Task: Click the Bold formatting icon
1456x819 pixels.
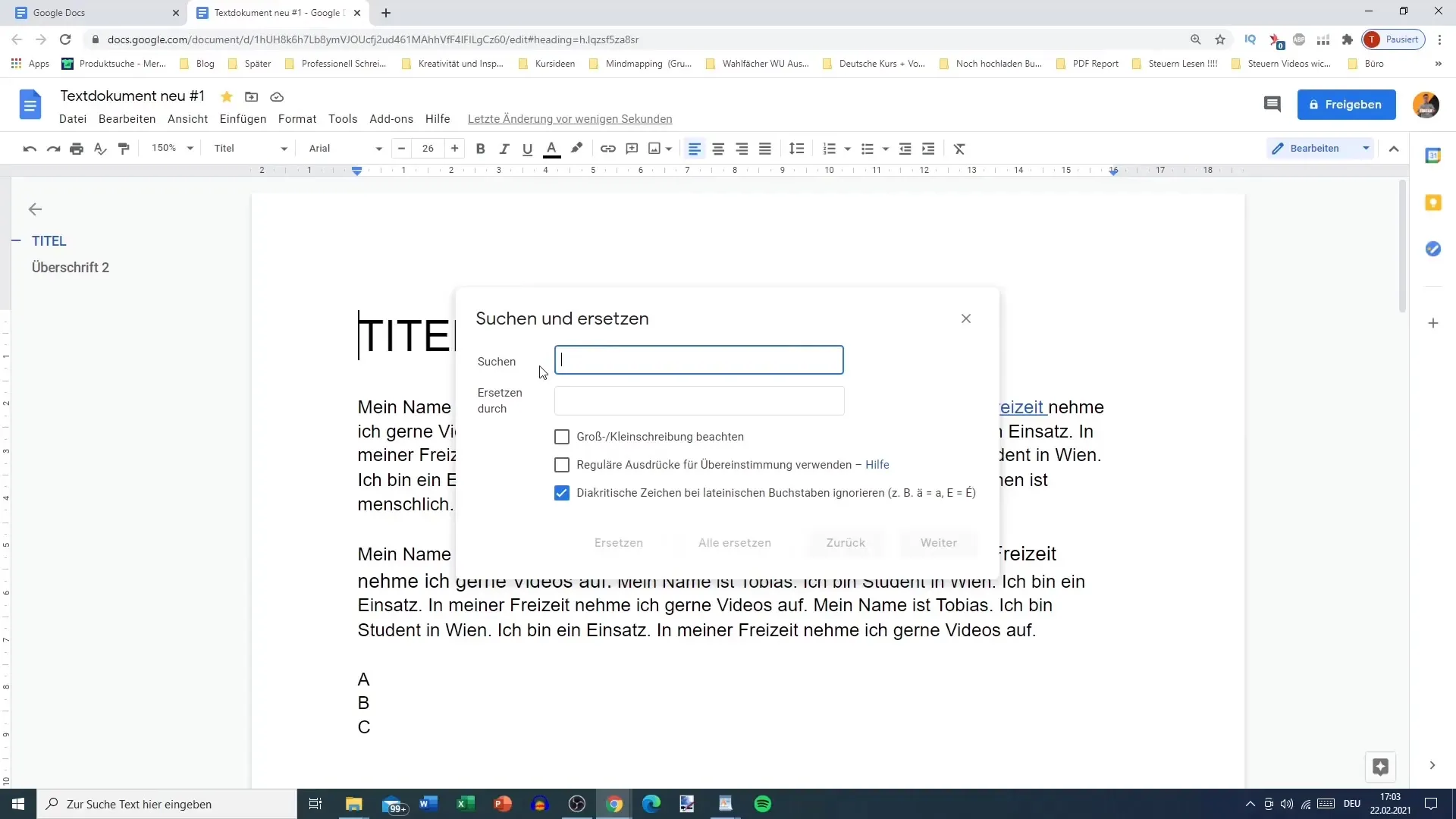Action: pyautogui.click(x=479, y=148)
